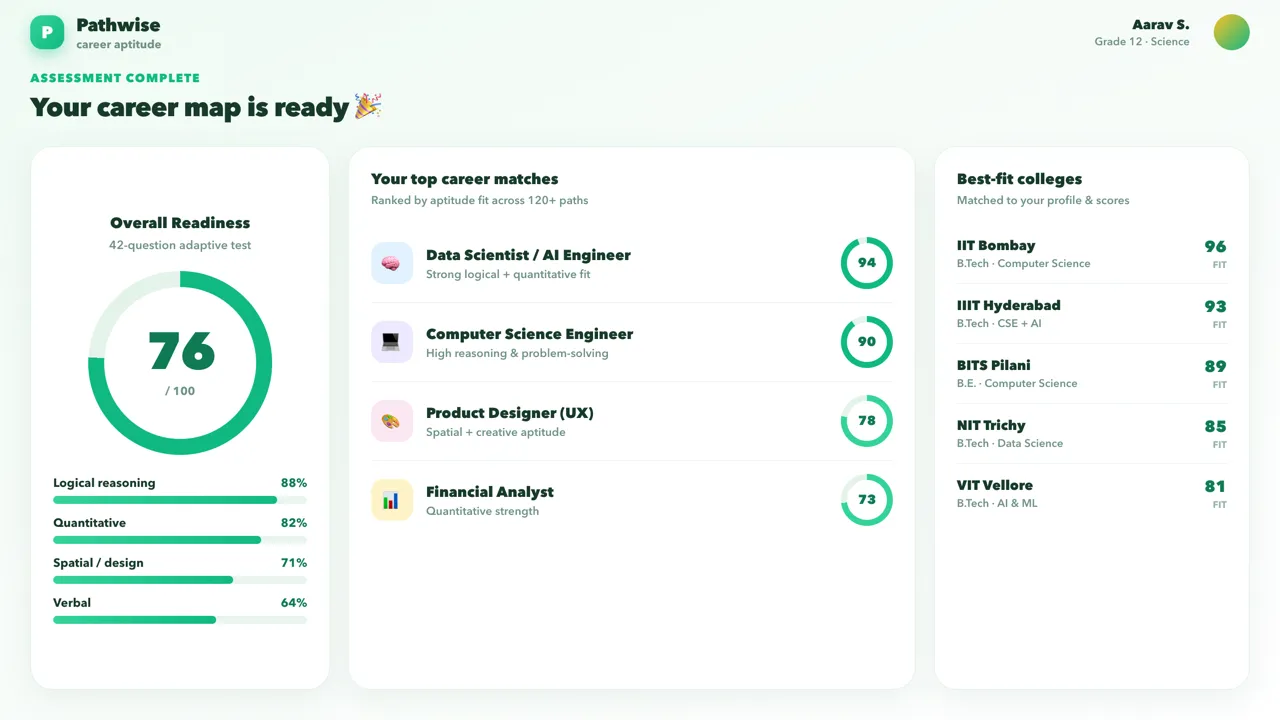
Task: Open the Computer Science Engineer match
Action: point(632,342)
